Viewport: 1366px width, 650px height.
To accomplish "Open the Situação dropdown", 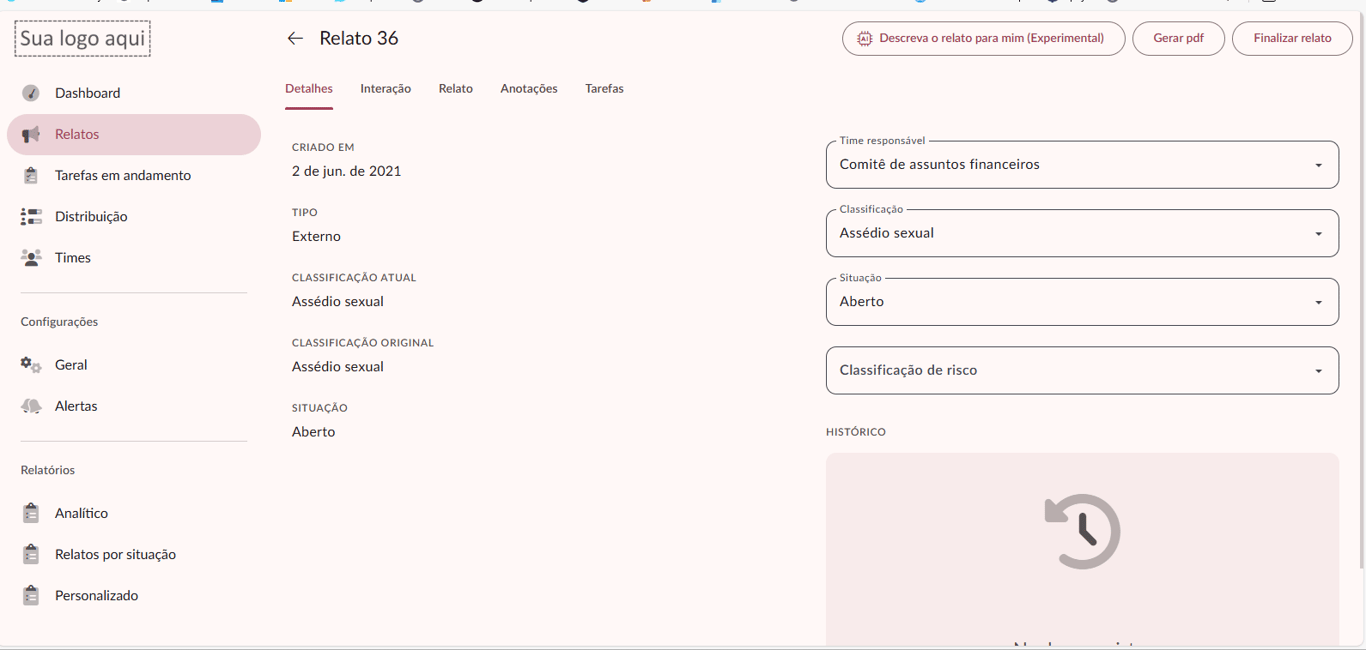I will click(x=1081, y=302).
